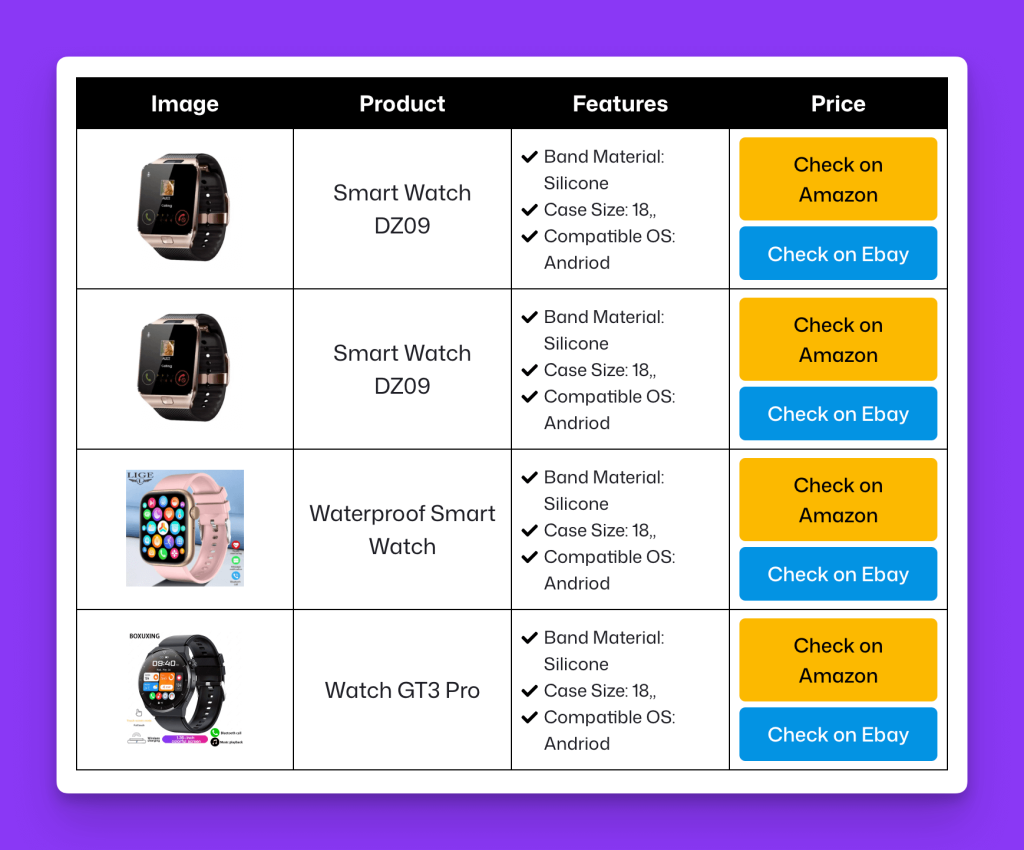The width and height of the screenshot is (1024, 850).
Task: Check Watch GT3 Pro on Amazon
Action: click(838, 660)
